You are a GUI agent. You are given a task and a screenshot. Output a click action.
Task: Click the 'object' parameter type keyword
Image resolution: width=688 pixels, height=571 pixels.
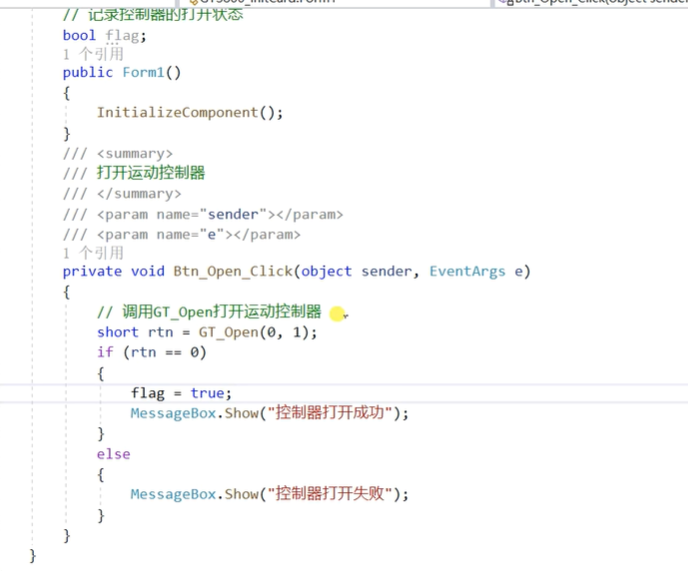pyautogui.click(x=326, y=271)
